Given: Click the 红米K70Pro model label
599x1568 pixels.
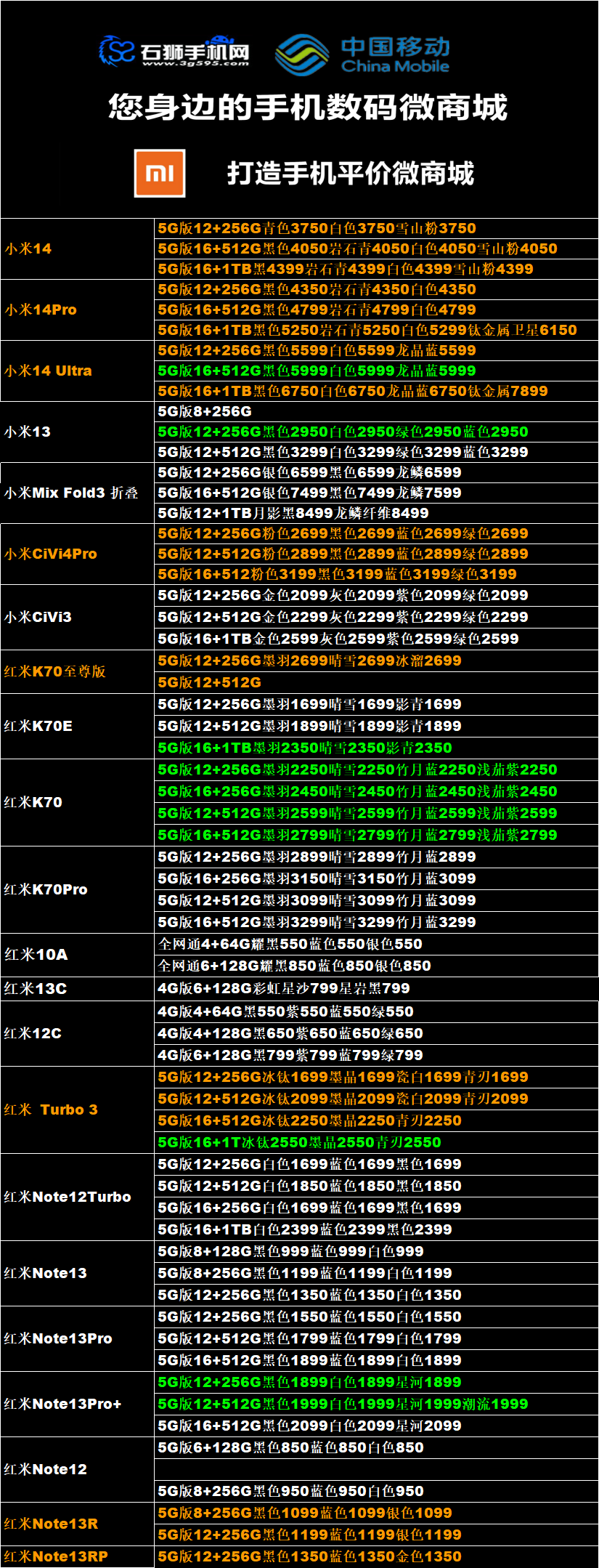Looking at the screenshot, I should (46, 889).
